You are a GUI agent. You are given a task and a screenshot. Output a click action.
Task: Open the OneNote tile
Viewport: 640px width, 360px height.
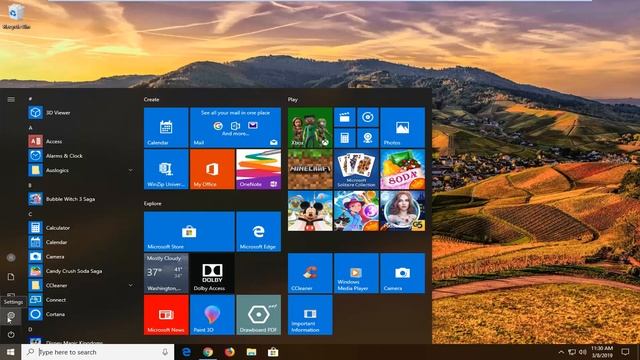[x=258, y=169]
